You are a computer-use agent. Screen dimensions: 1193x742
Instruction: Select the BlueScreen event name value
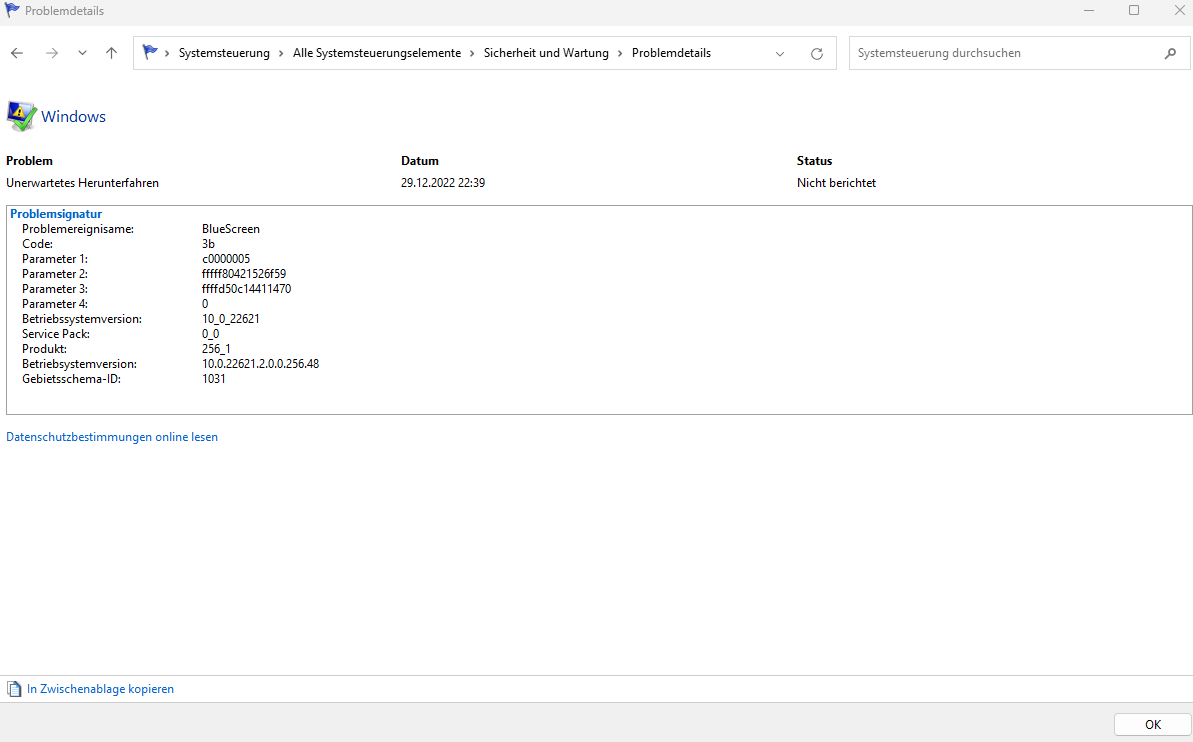(231, 229)
